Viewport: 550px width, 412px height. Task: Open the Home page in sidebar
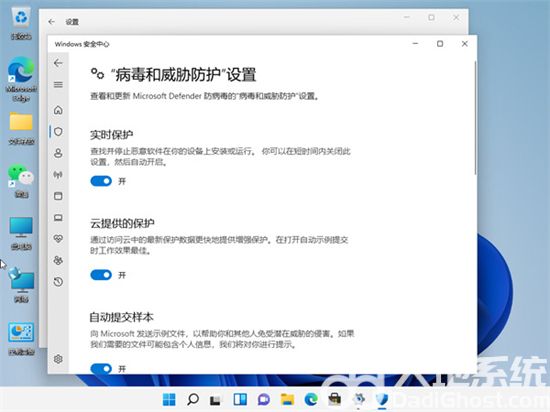point(58,110)
